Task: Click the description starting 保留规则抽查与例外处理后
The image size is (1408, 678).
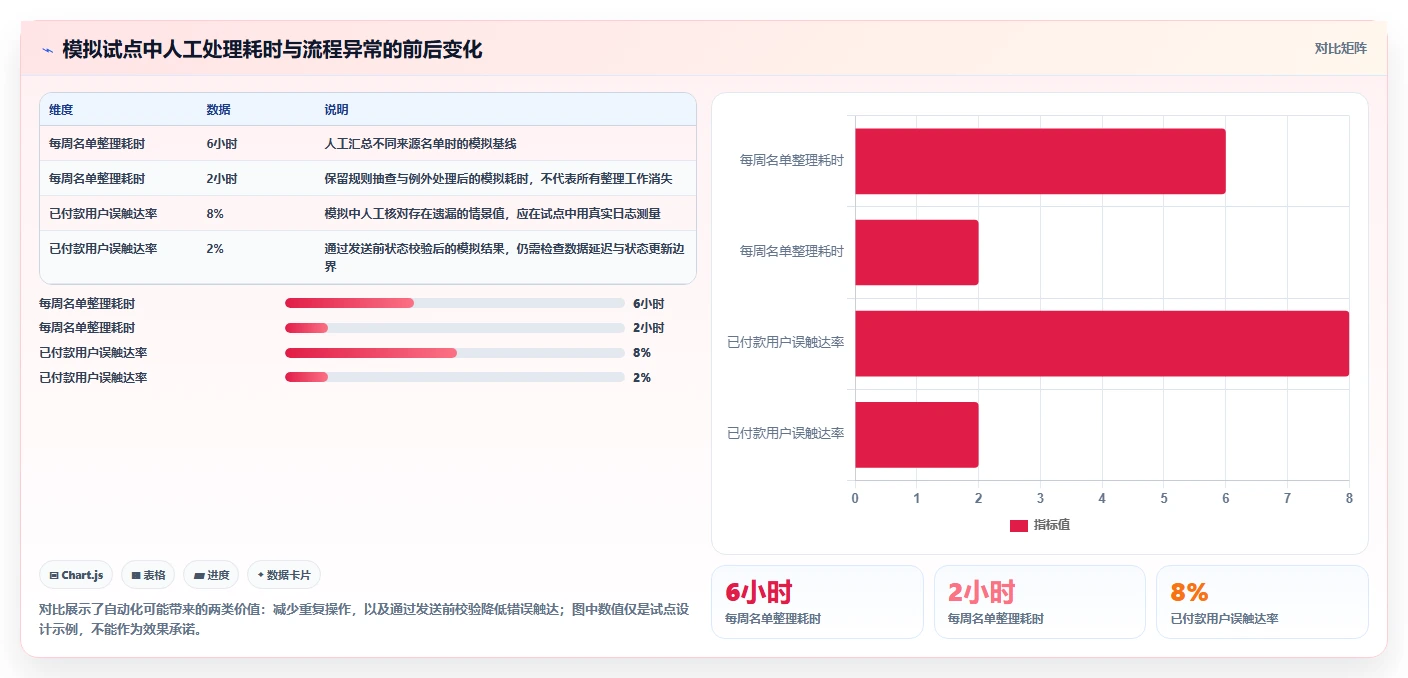Action: [x=498, y=179]
